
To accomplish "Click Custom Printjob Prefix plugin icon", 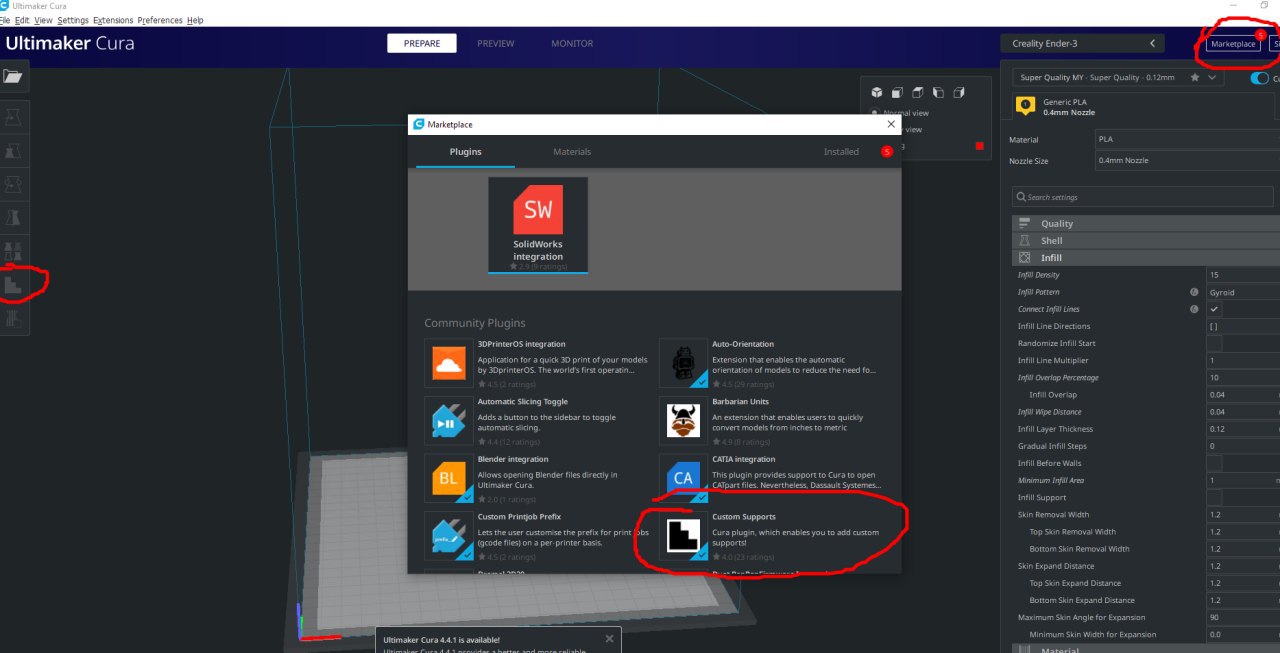I will tap(449, 536).
